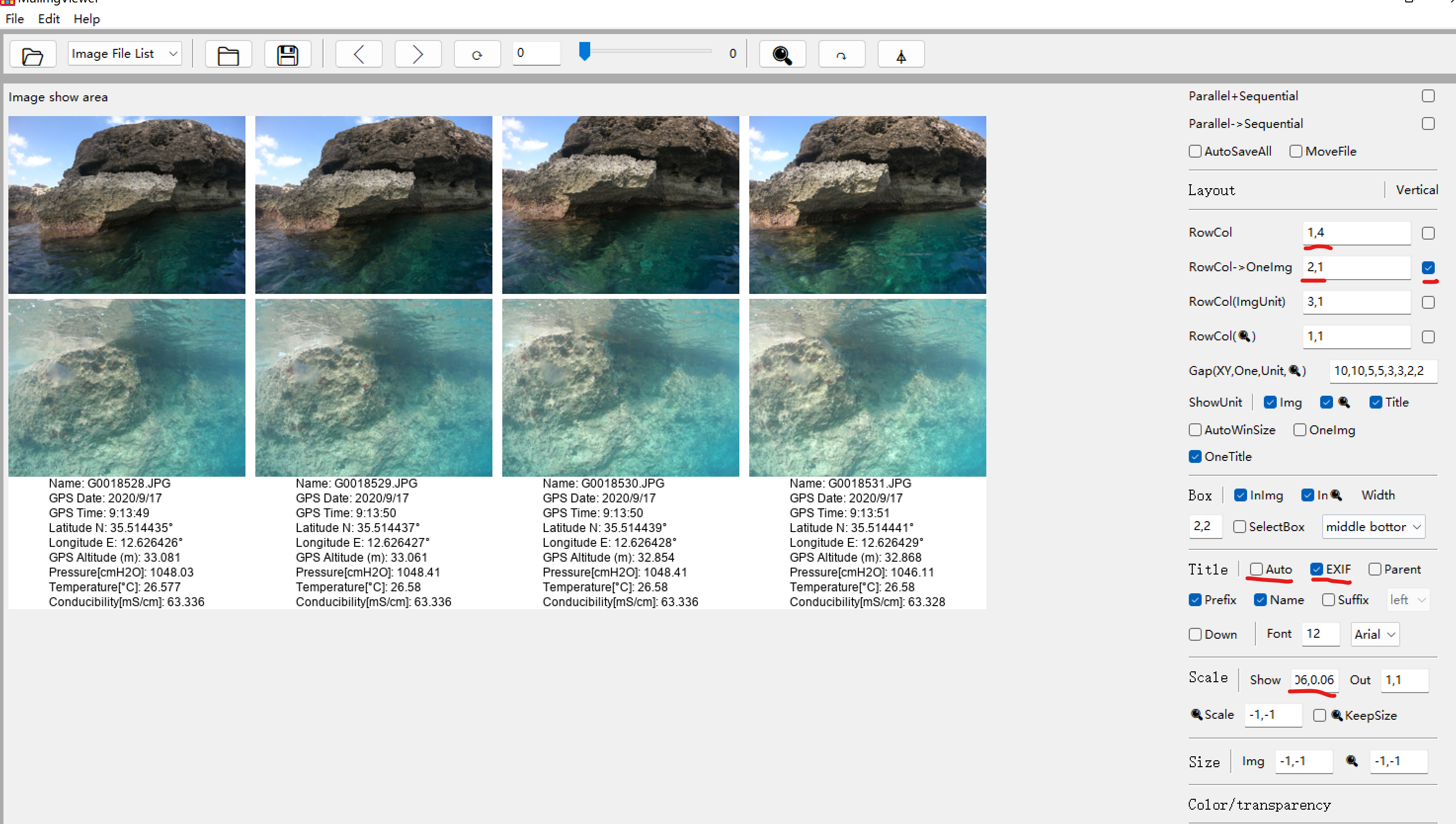The width and height of the screenshot is (1456, 824).
Task: Open the Edit menu
Action: [48, 19]
